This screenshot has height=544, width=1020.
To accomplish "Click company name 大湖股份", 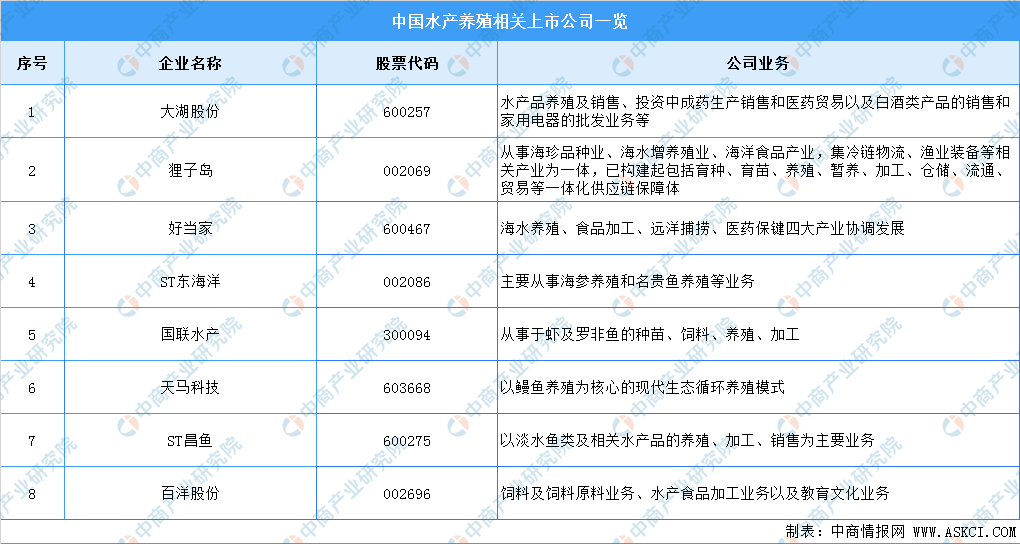I will click(x=190, y=111).
